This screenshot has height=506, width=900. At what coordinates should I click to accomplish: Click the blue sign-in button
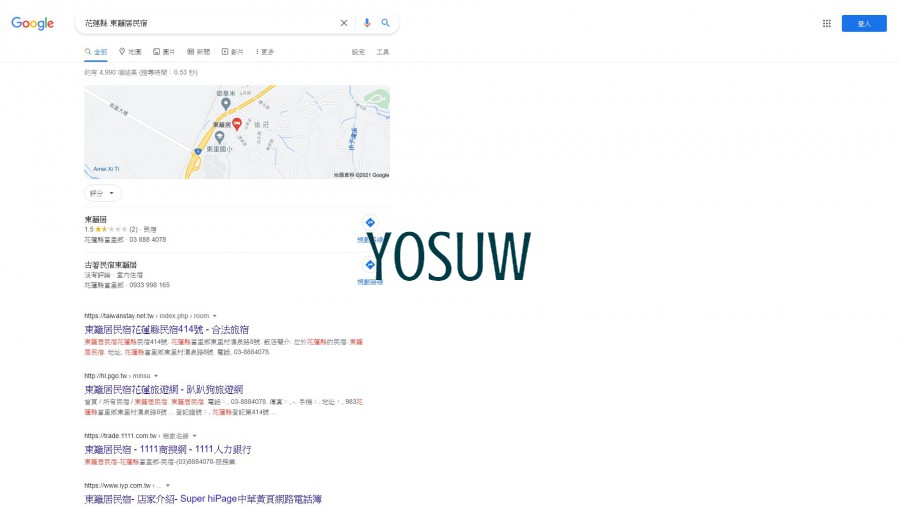click(864, 24)
